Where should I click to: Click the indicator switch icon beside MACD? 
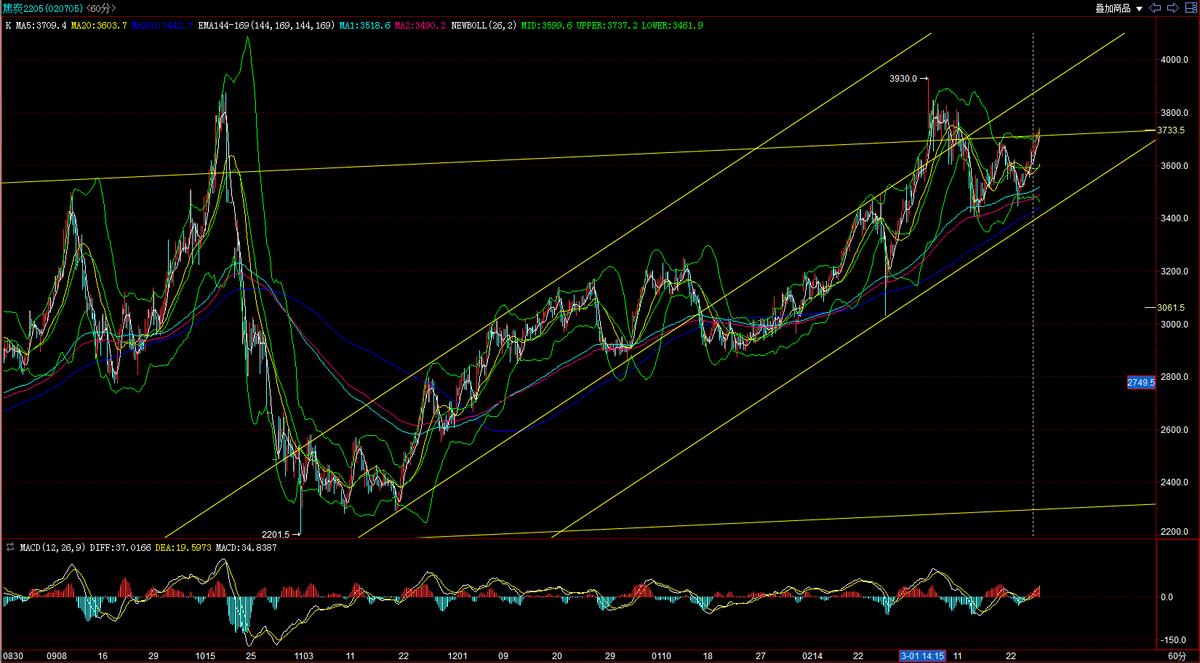point(10,548)
